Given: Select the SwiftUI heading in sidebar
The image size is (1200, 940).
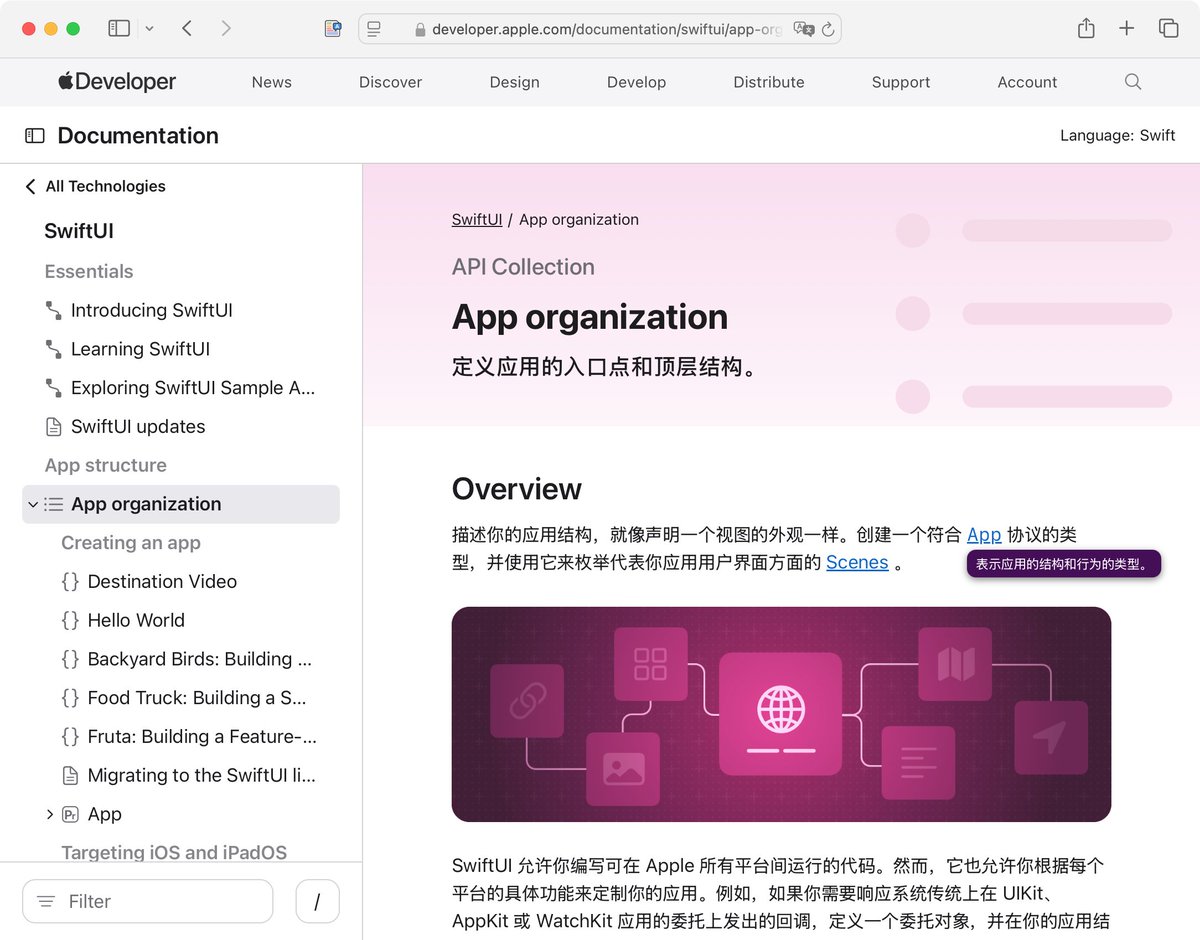Looking at the screenshot, I should pyautogui.click(x=79, y=231).
